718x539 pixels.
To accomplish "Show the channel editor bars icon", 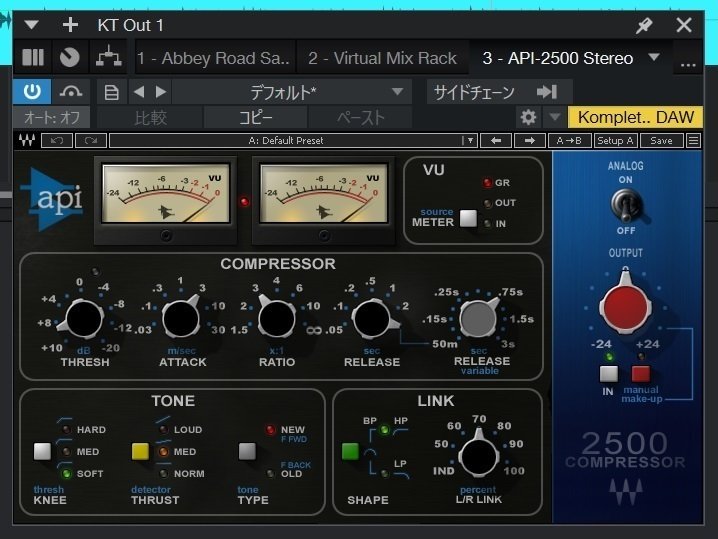I will coord(33,58).
